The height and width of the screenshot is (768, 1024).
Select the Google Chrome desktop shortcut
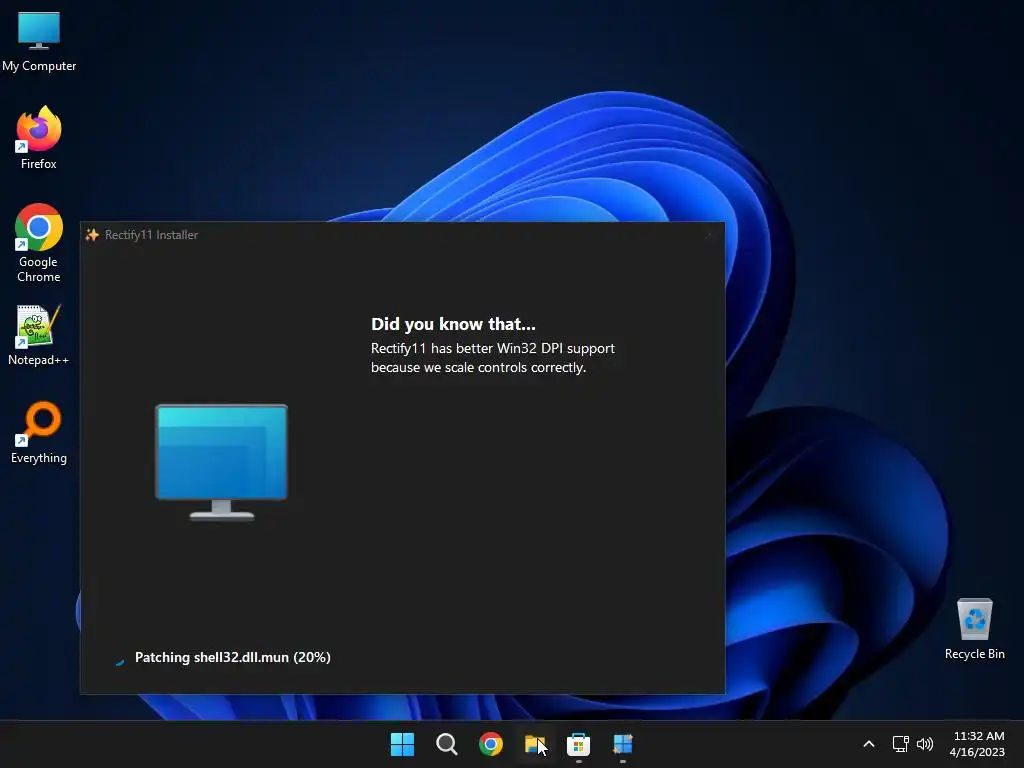[39, 243]
